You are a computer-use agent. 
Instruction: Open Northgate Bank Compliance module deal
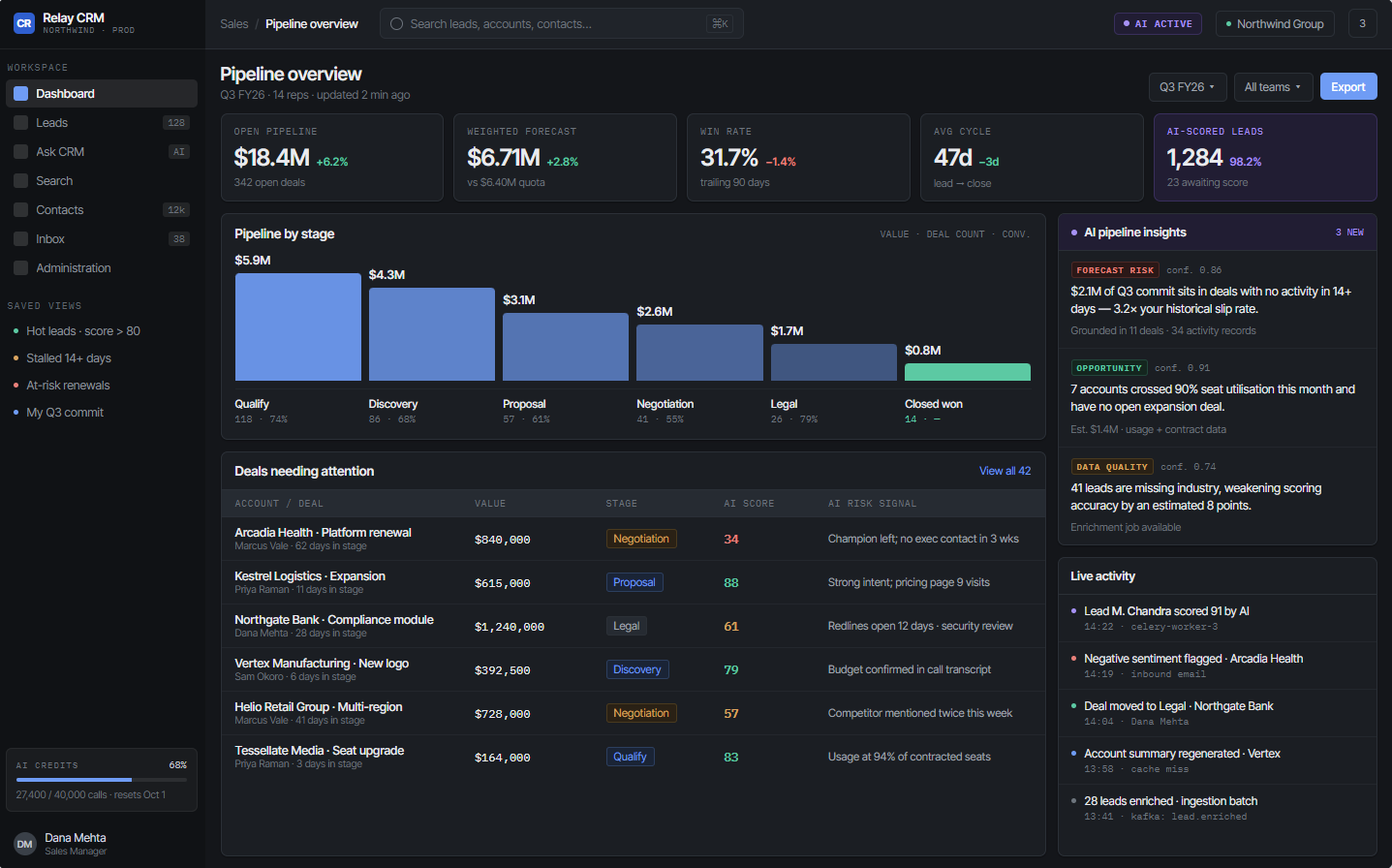click(634, 626)
